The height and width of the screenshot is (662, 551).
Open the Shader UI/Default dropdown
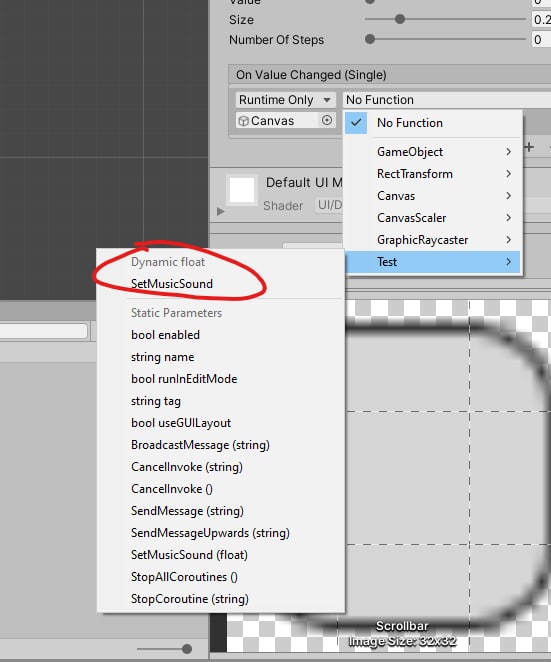(x=328, y=205)
